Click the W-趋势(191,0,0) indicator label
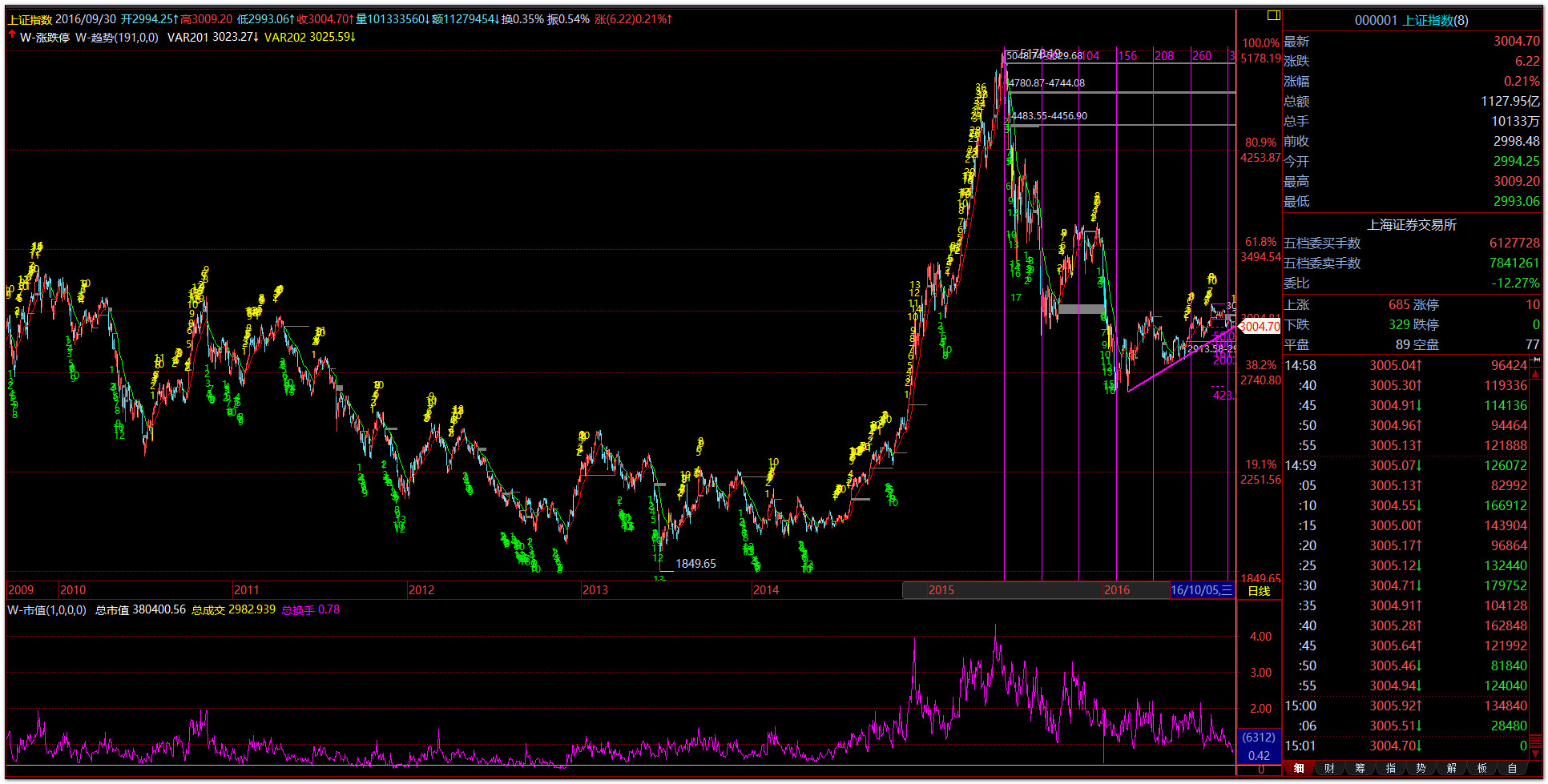The height and width of the screenshot is (784, 1548). [117, 37]
